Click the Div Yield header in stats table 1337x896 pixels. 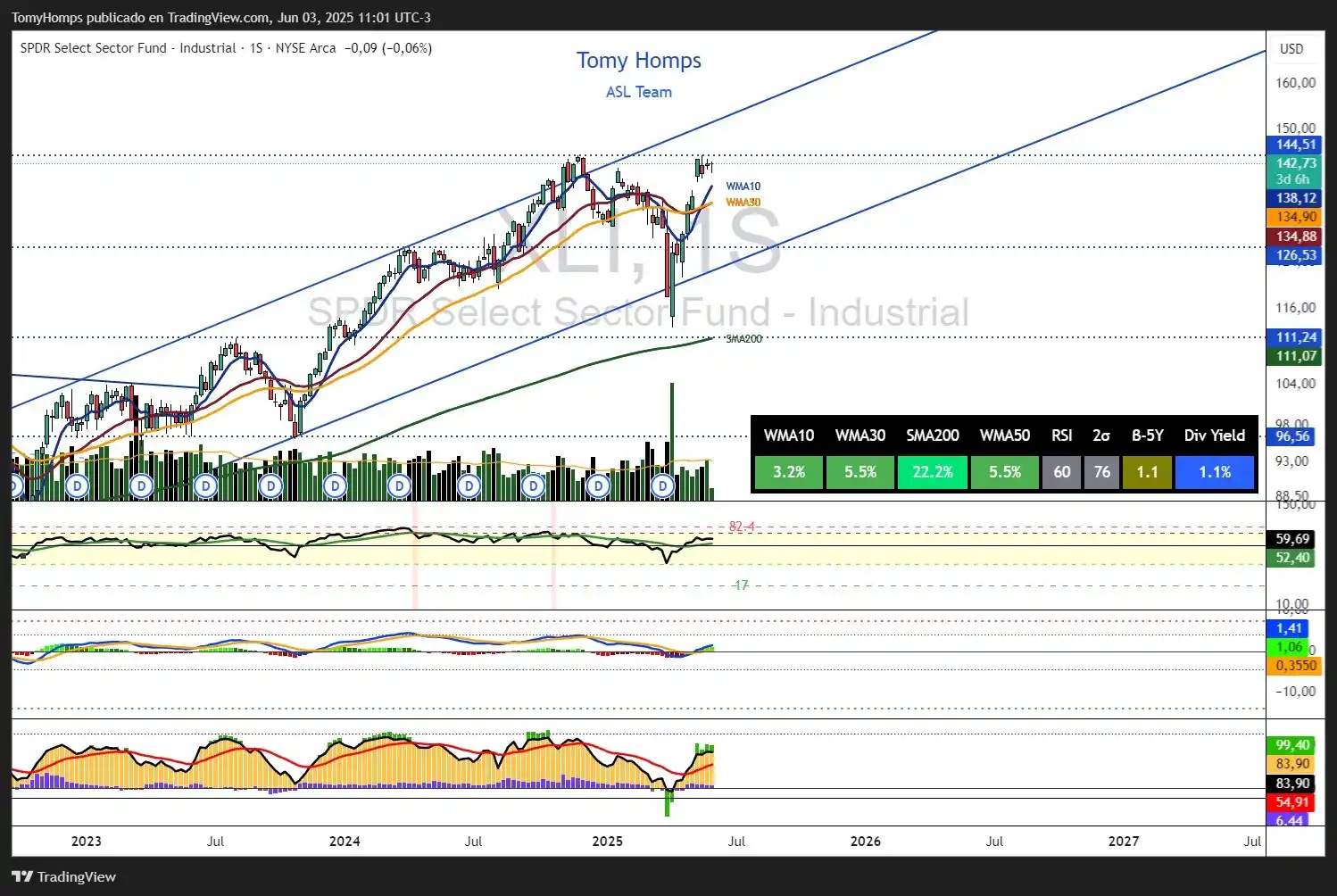pos(1215,436)
